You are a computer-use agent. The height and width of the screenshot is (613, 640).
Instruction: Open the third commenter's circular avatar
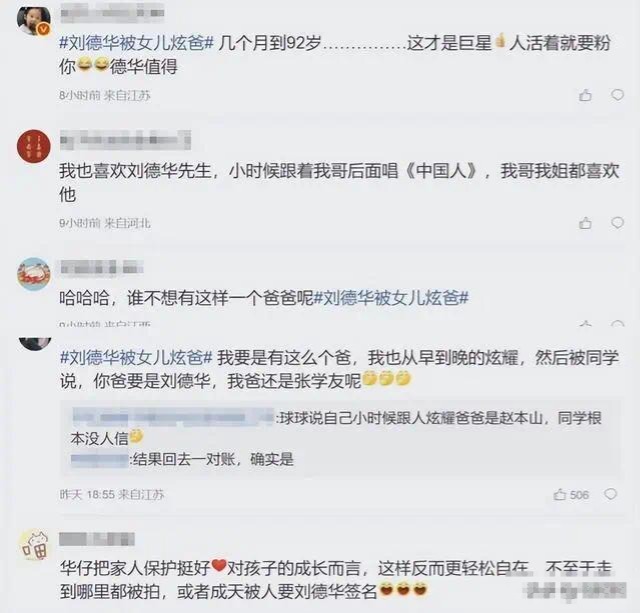click(33, 274)
